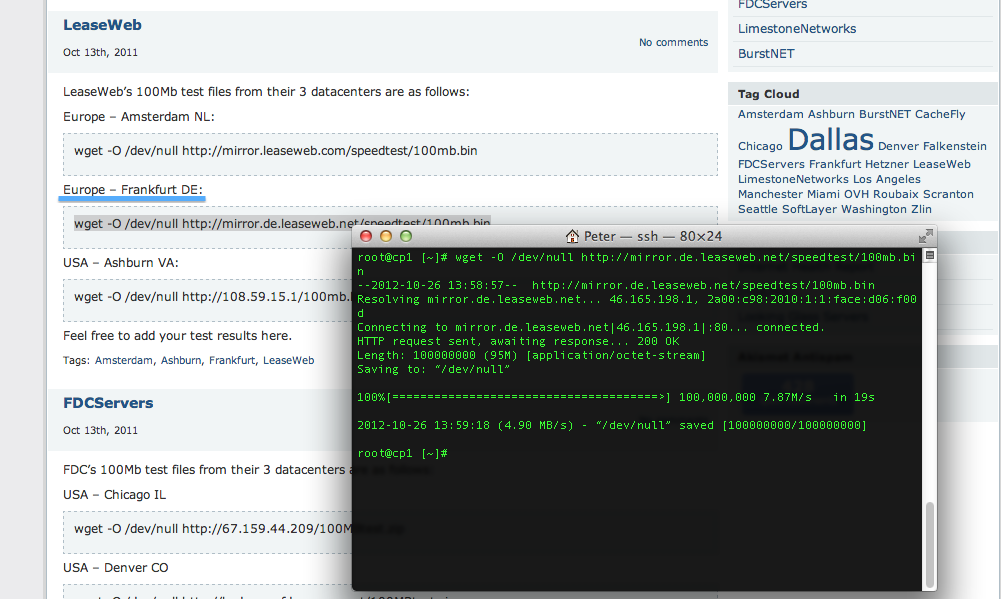Screen dimensions: 1001x599
Task: Click the home icon in Terminal title
Action: (572, 236)
